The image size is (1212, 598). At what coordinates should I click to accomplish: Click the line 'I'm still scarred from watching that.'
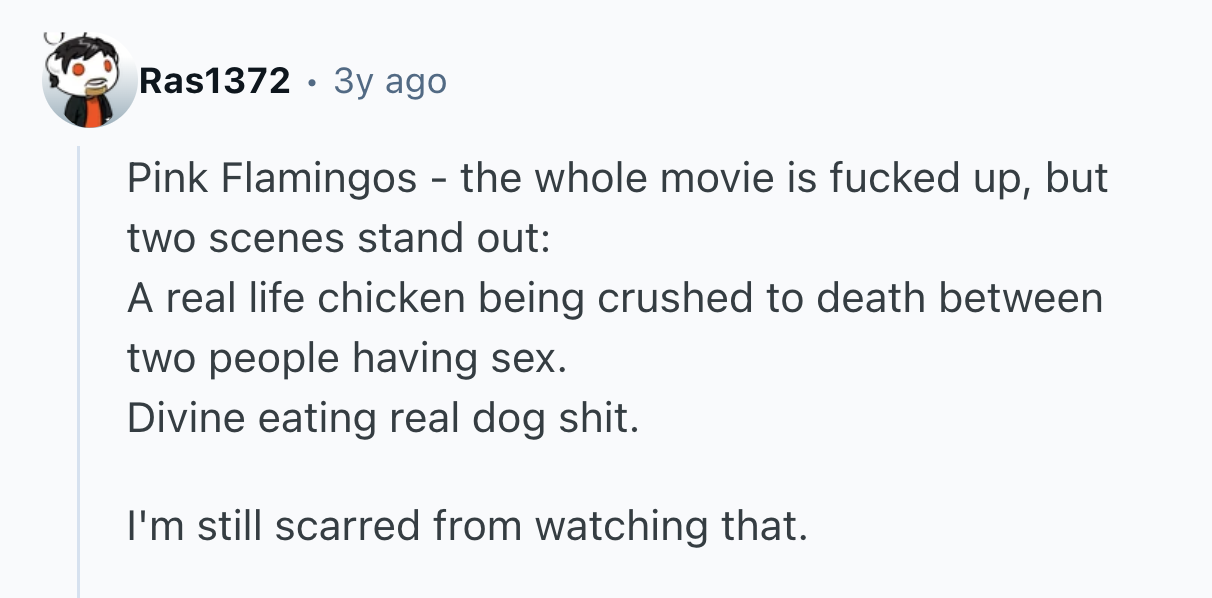(467, 525)
